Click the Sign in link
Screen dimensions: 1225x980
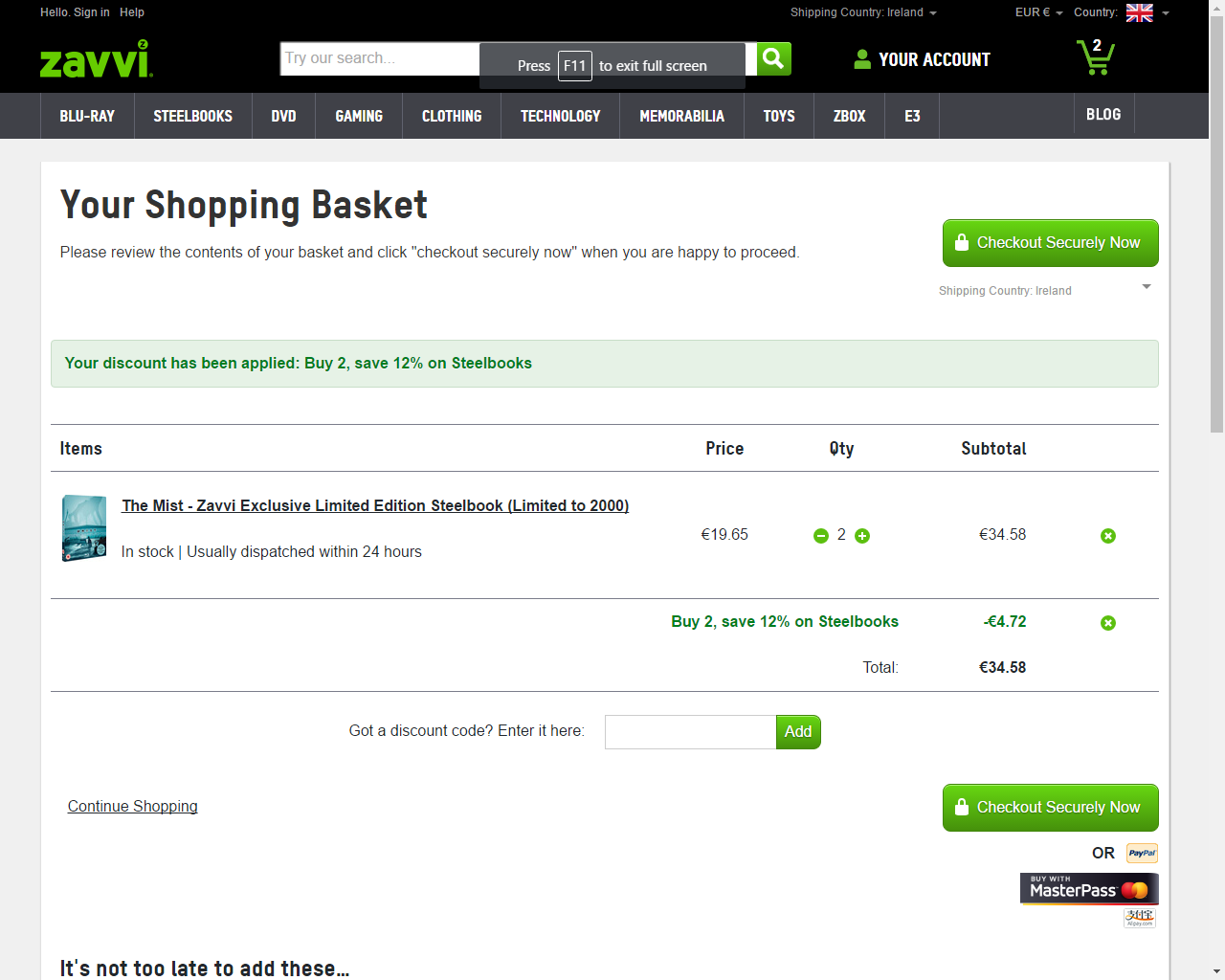[x=92, y=12]
